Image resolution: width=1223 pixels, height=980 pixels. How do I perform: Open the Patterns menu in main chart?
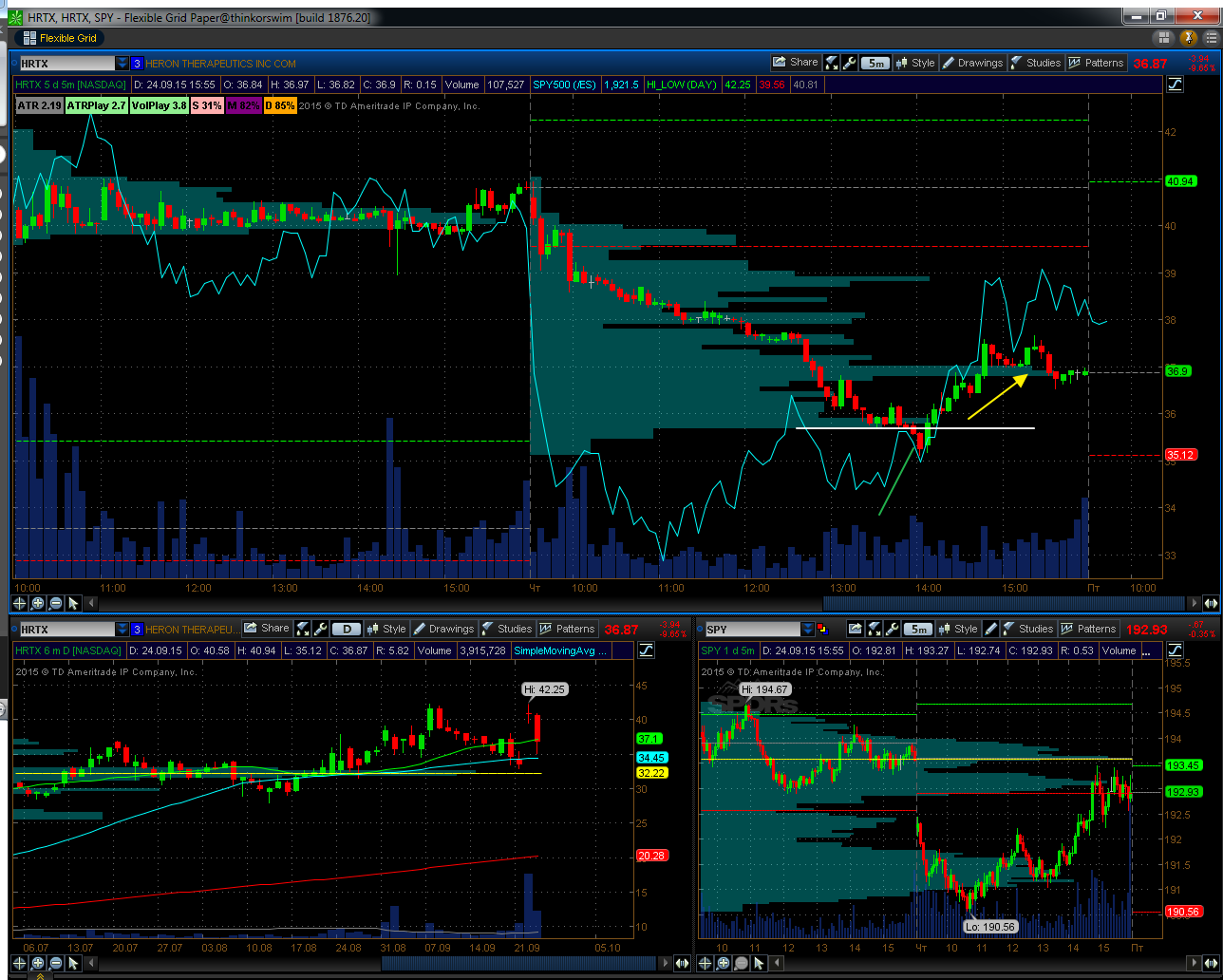tap(1096, 63)
